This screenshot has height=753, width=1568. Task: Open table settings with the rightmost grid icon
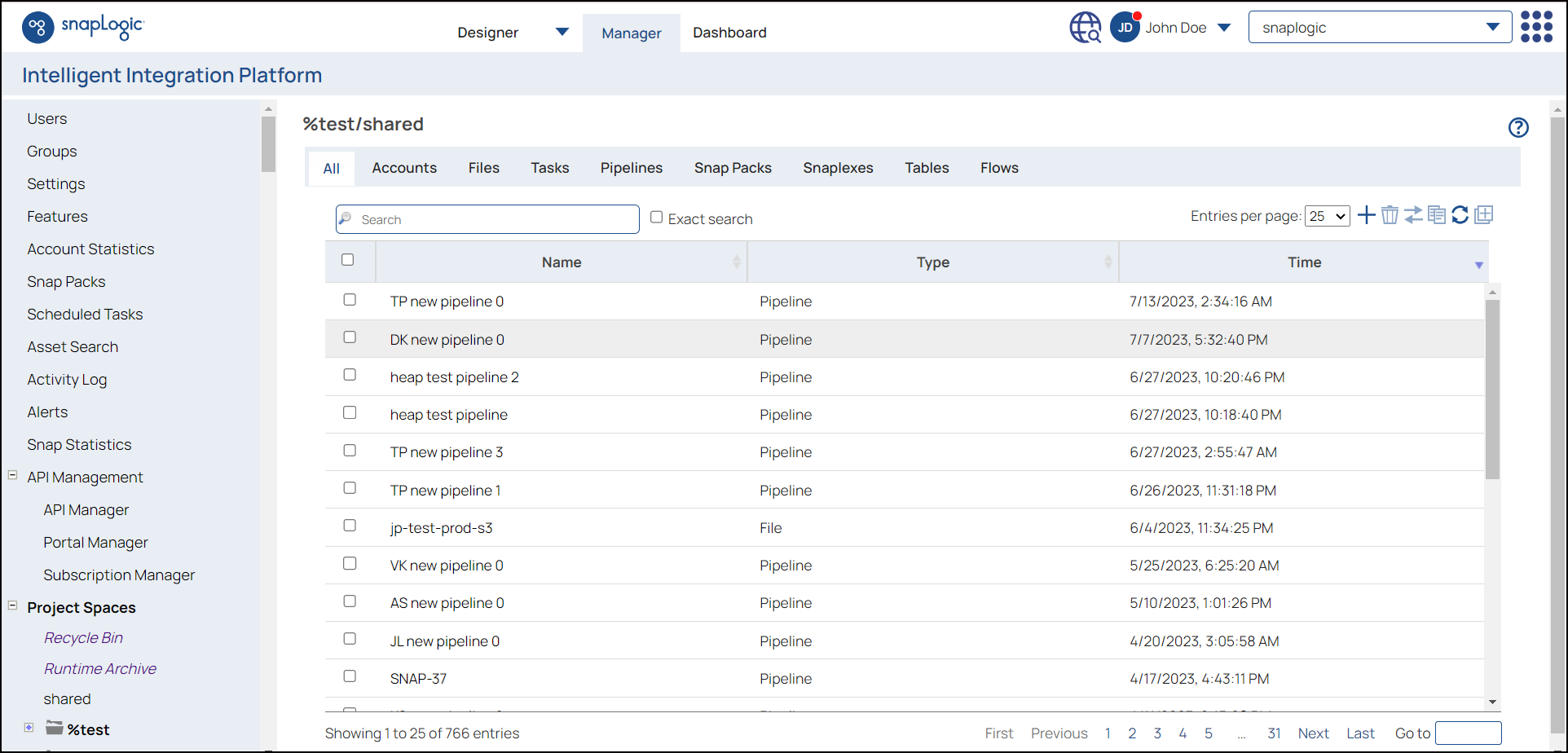pos(1484,215)
